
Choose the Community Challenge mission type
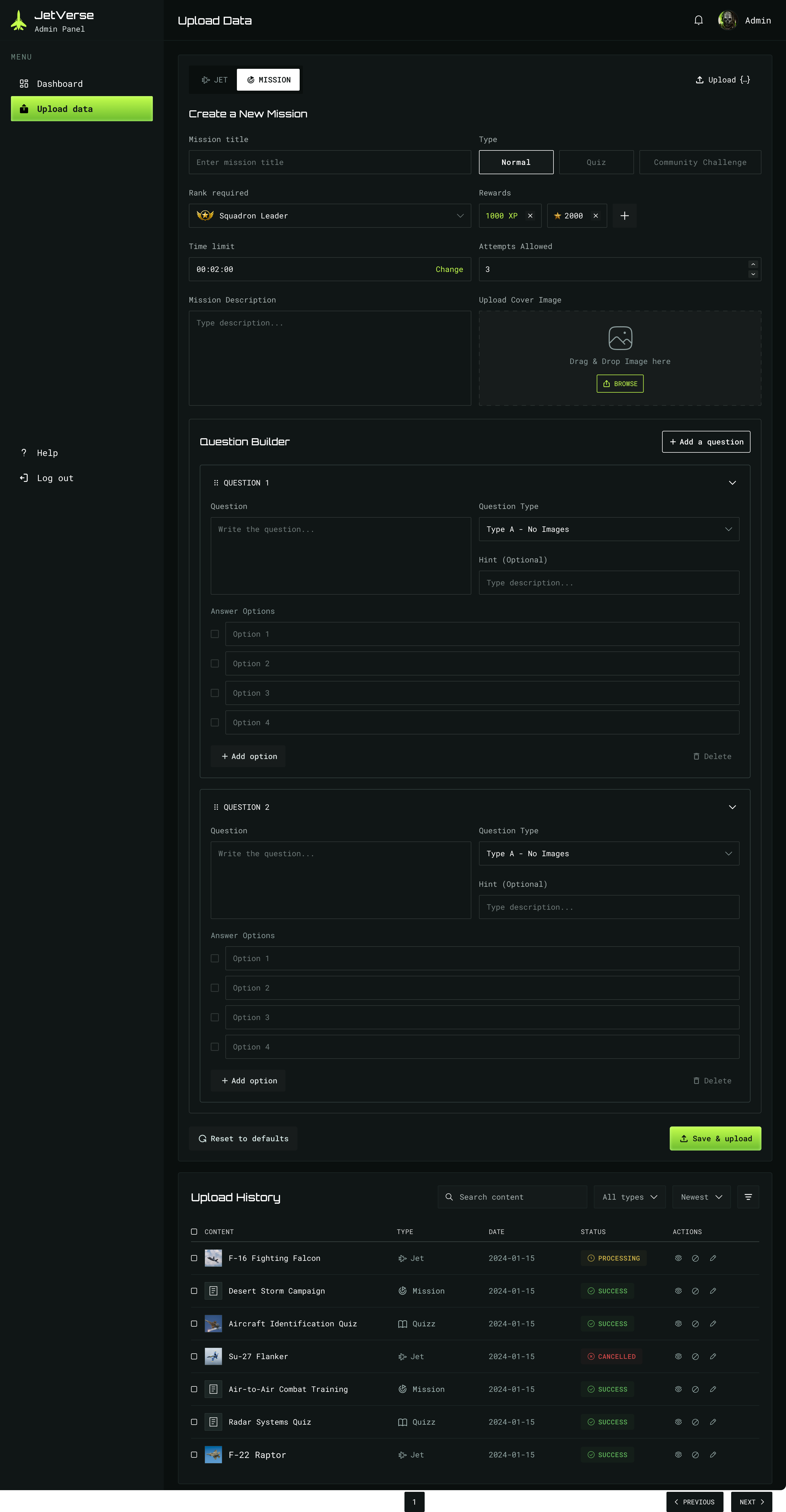coord(700,163)
